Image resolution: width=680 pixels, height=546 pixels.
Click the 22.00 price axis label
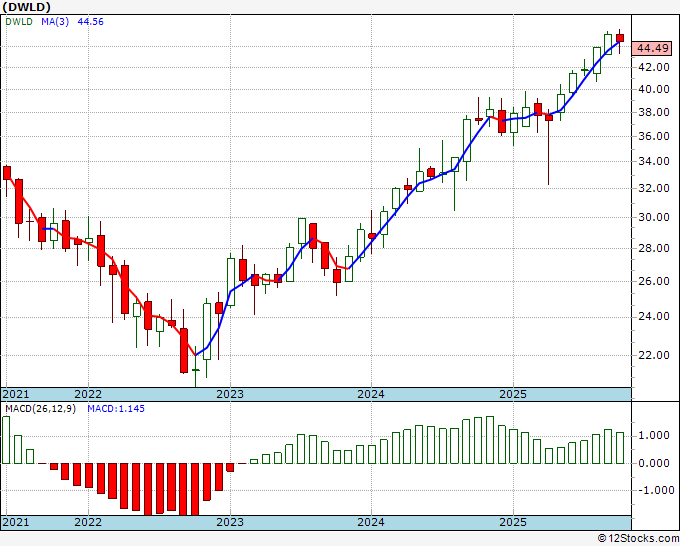click(x=654, y=355)
